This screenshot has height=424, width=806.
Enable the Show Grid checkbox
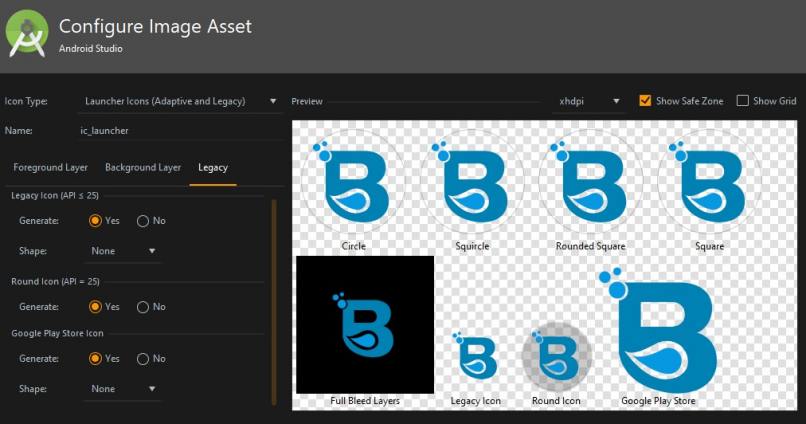742,101
